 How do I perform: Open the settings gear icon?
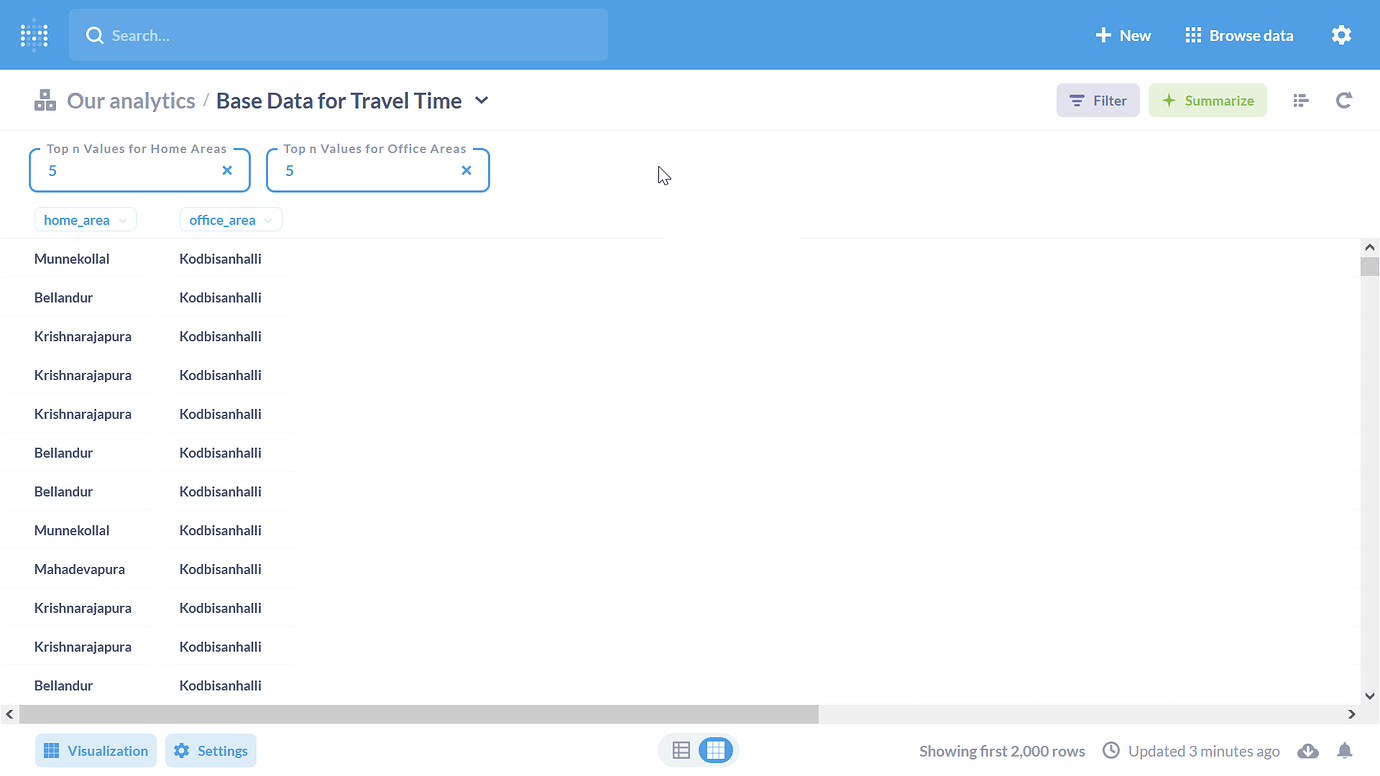(1341, 35)
